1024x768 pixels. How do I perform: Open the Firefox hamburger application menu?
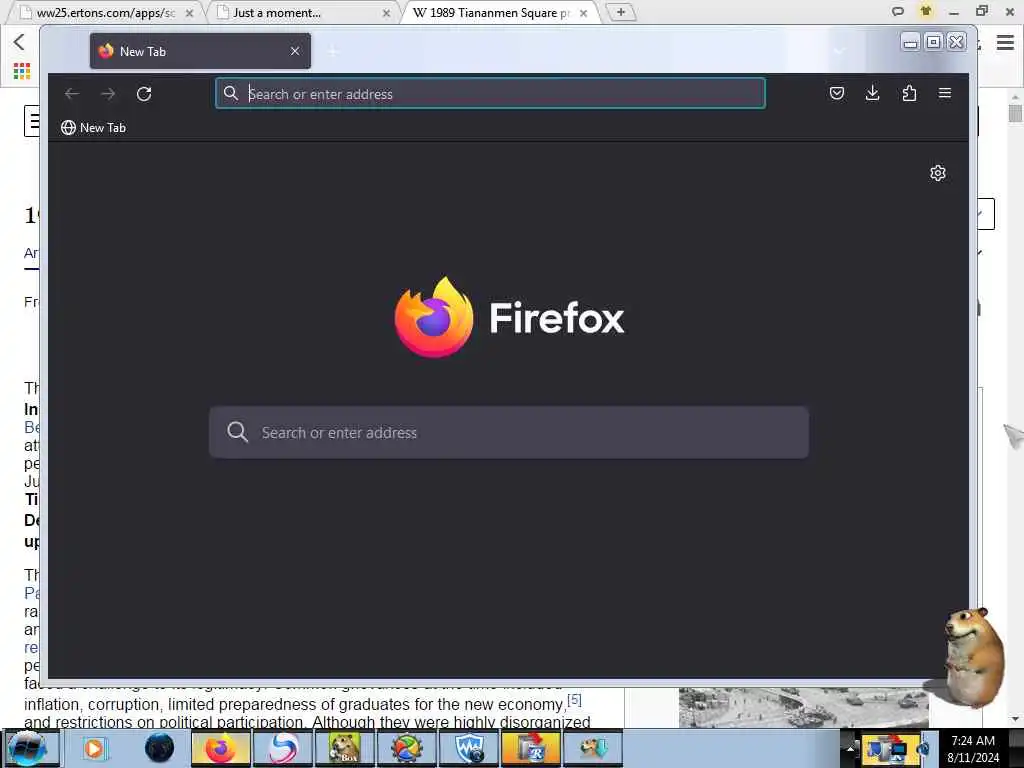[944, 93]
